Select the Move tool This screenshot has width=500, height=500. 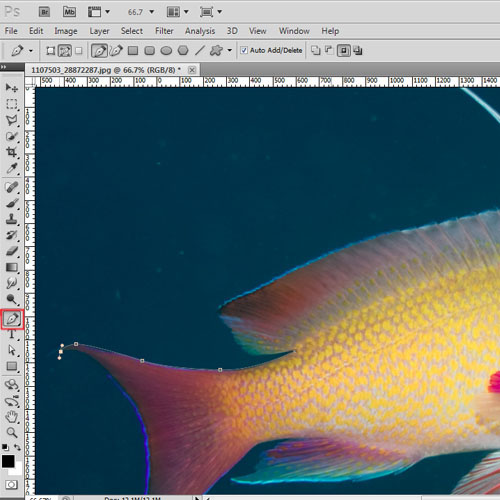click(12, 88)
